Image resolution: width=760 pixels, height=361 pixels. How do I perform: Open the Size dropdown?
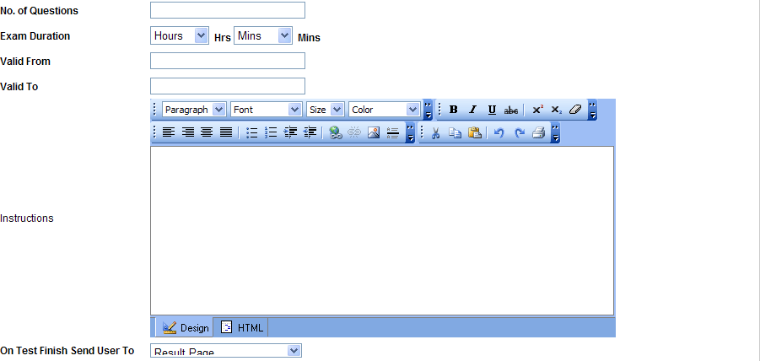pos(325,110)
